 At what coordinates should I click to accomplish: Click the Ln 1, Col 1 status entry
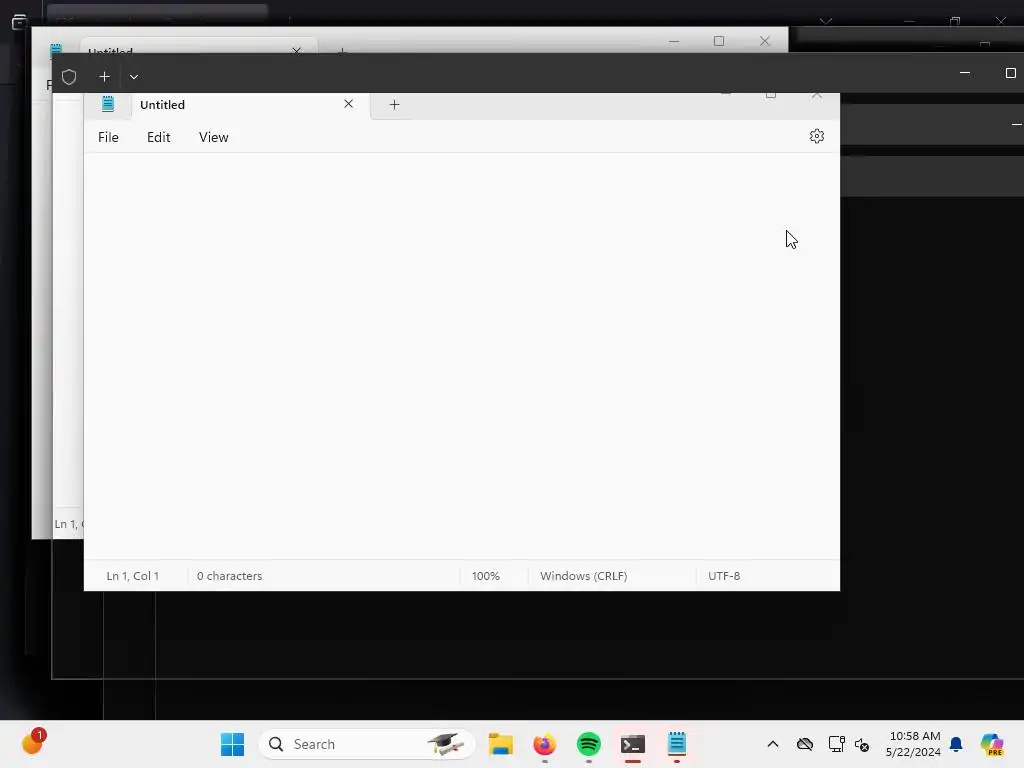(133, 576)
